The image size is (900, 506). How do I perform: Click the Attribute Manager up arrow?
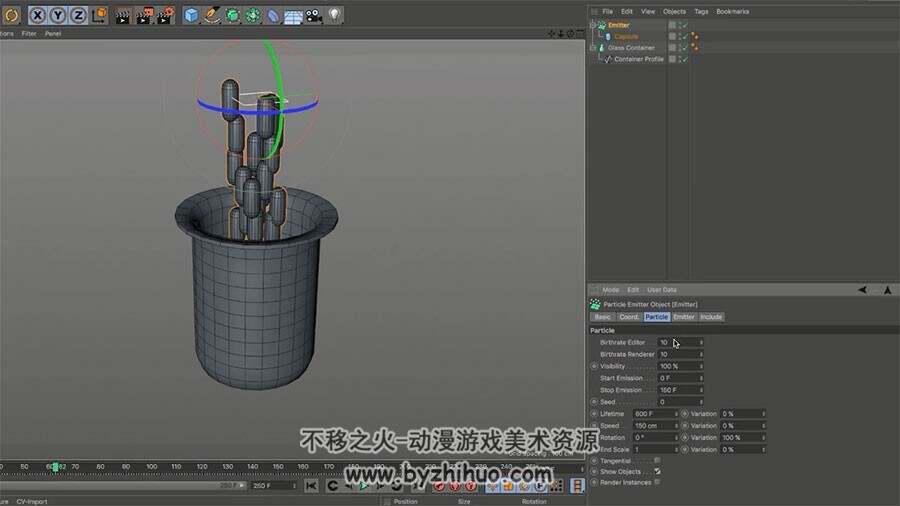(887, 290)
